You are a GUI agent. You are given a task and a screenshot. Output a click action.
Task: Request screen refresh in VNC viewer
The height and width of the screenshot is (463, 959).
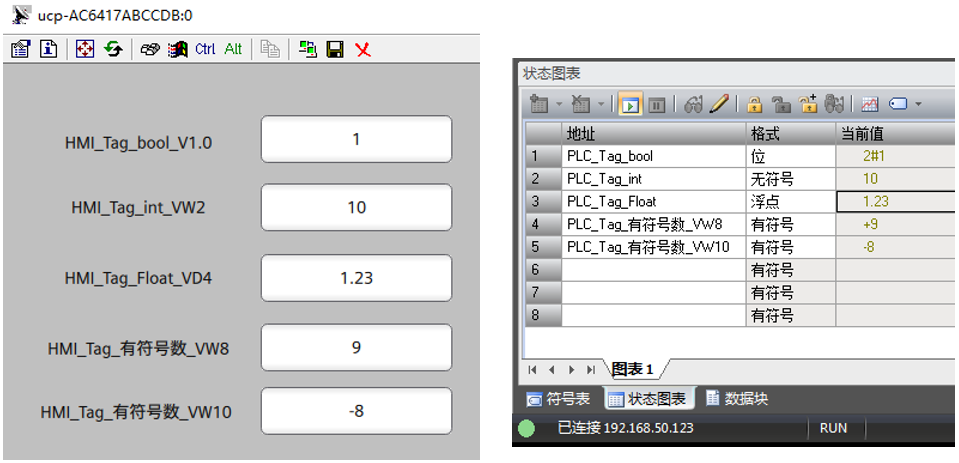coord(113,49)
